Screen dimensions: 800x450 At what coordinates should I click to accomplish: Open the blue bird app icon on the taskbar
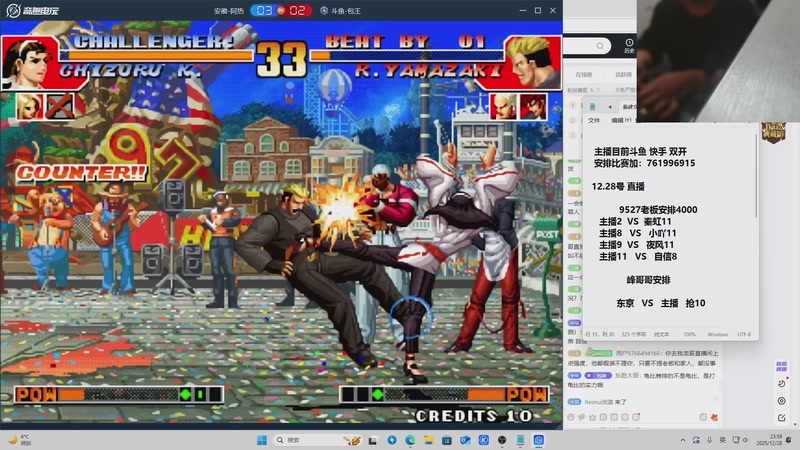coord(392,440)
